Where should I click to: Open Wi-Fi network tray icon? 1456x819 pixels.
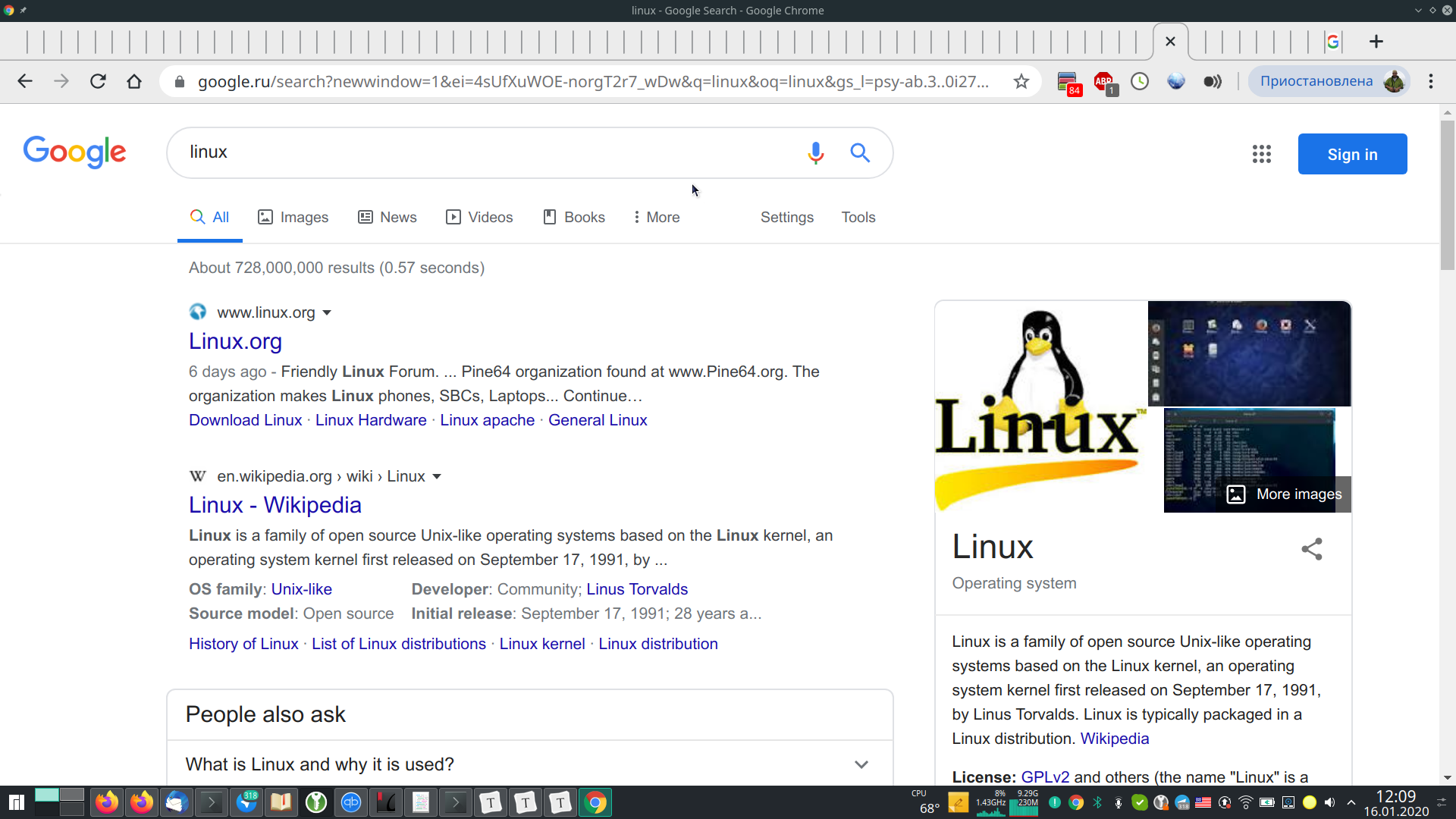point(1246,802)
